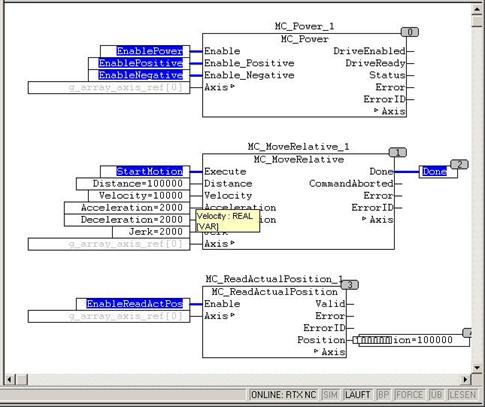The height and width of the screenshot is (407, 485).
Task: Toggle the EnablePositive input variable
Action: (139, 63)
